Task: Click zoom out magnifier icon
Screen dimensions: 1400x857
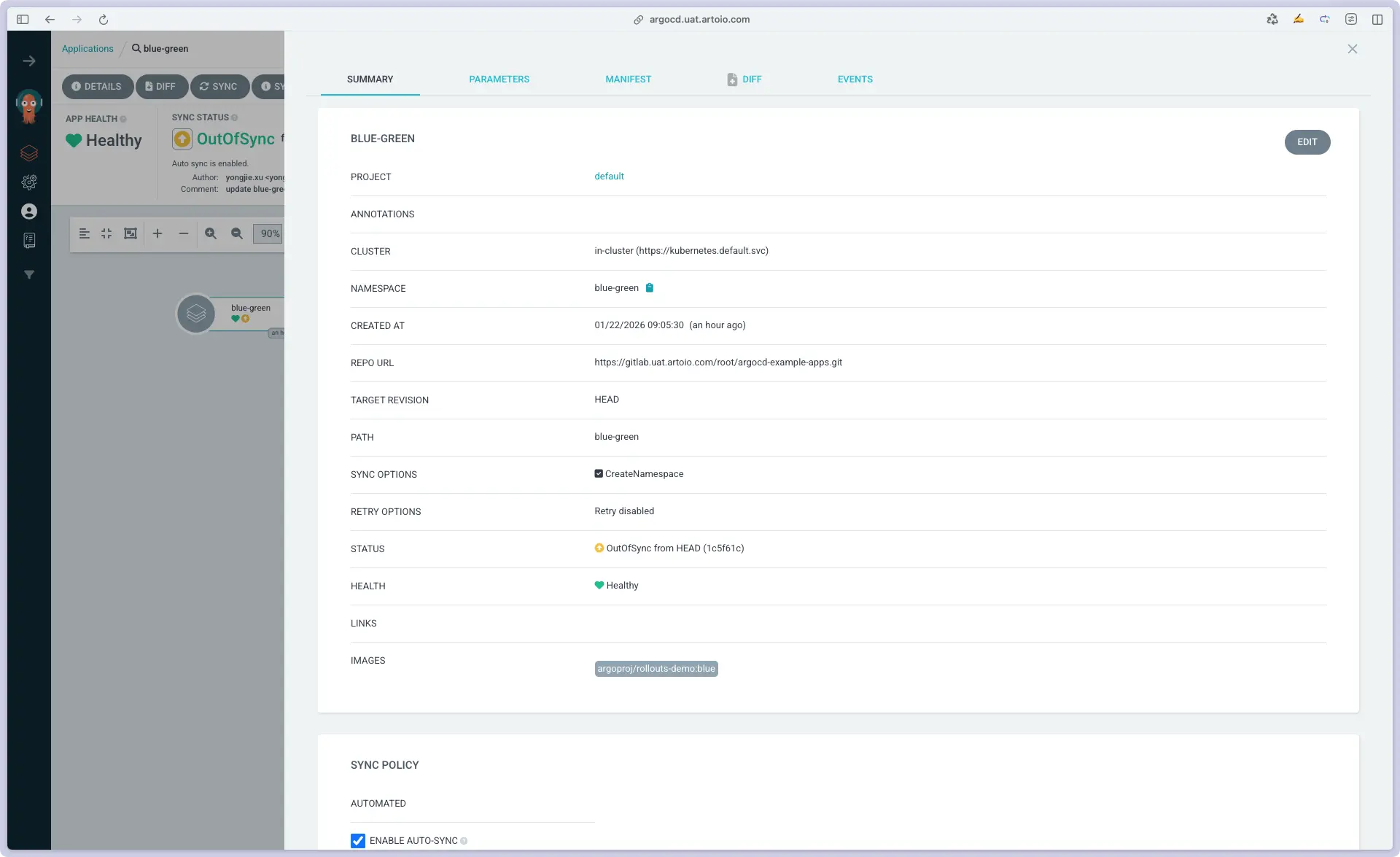Action: click(x=237, y=233)
